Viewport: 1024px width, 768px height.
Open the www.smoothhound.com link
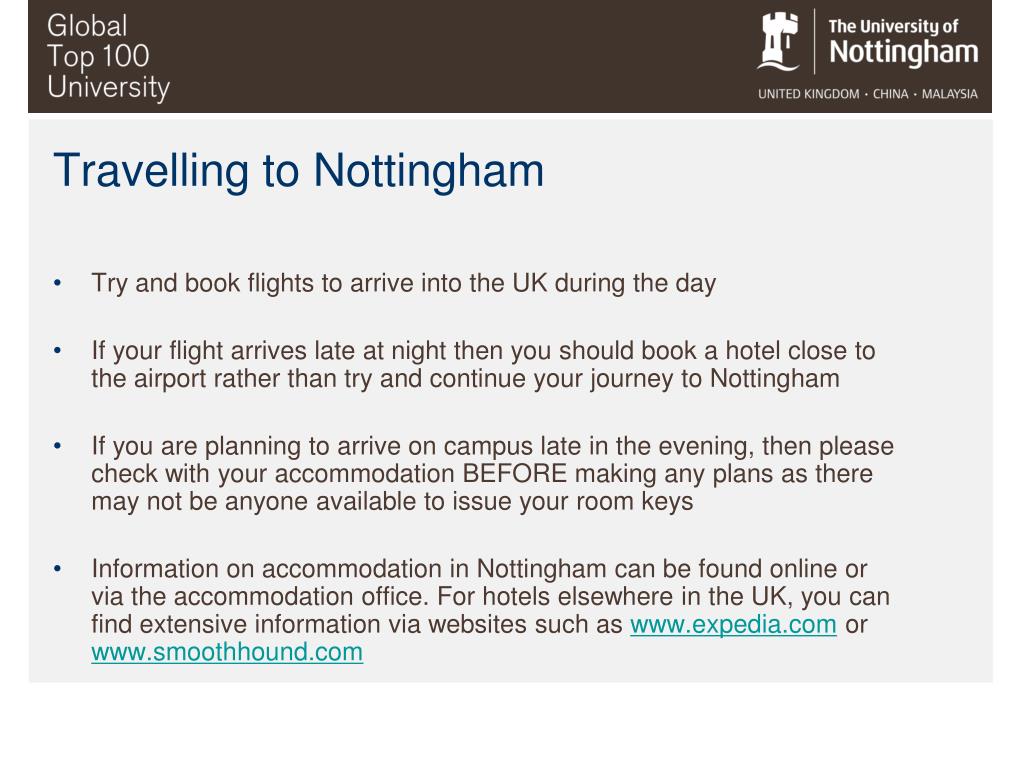click(x=227, y=652)
